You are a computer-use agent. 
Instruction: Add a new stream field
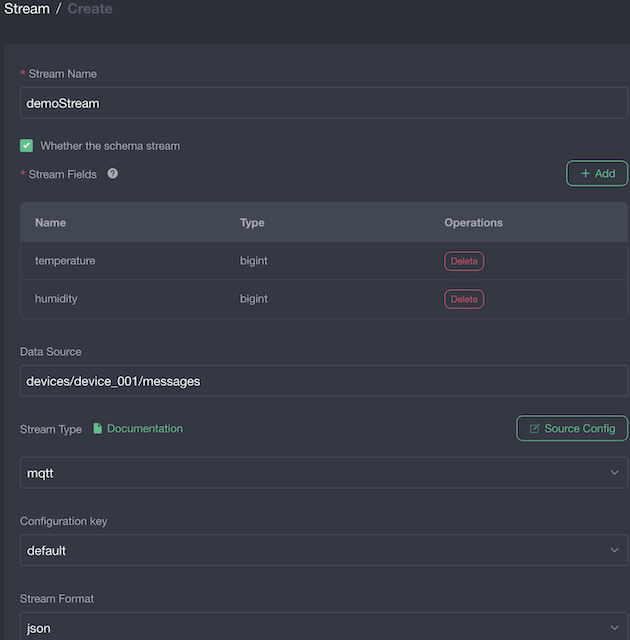pyautogui.click(x=597, y=173)
